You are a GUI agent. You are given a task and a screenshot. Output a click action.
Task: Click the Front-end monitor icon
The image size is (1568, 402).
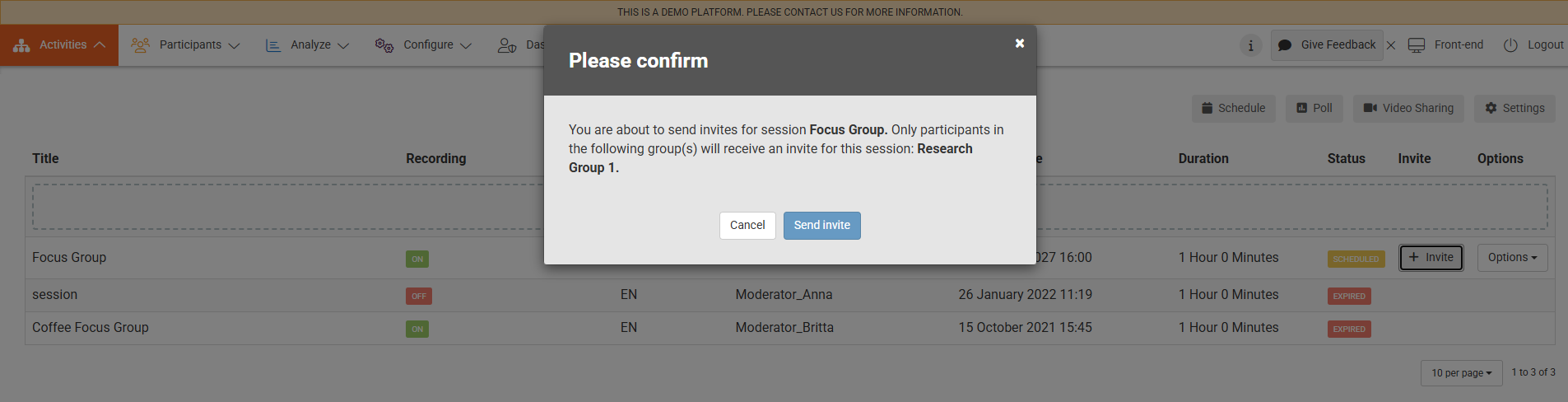click(x=1417, y=45)
